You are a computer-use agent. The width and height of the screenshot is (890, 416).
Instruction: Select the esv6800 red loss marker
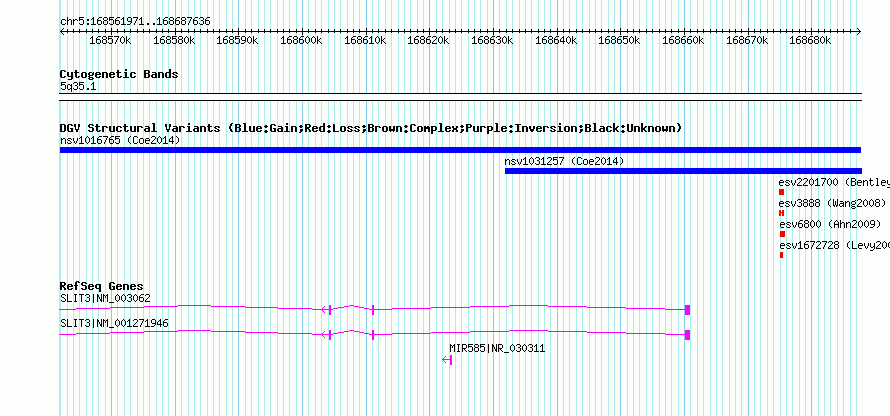click(783, 234)
